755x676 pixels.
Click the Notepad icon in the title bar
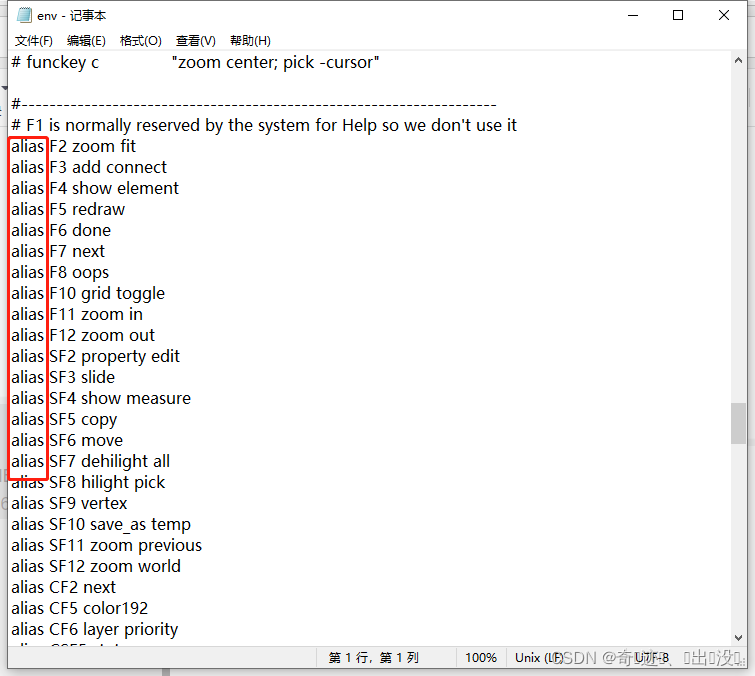pos(24,16)
